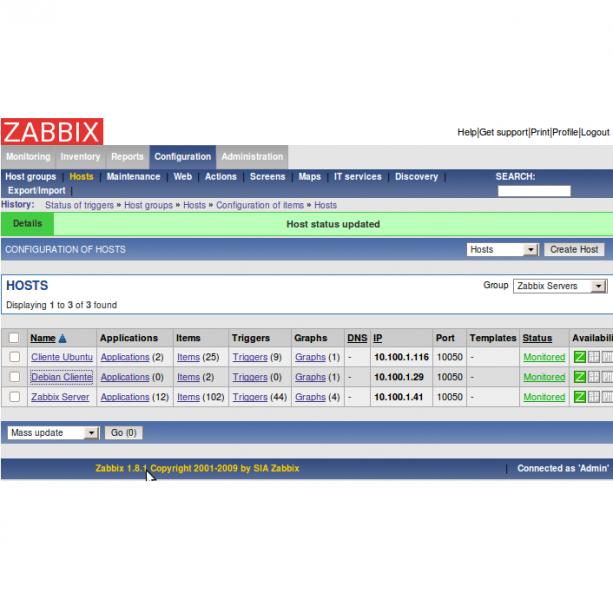Image resolution: width=613 pixels, height=600 pixels.
Task: Open Configuration of items history link
Action: point(260,205)
